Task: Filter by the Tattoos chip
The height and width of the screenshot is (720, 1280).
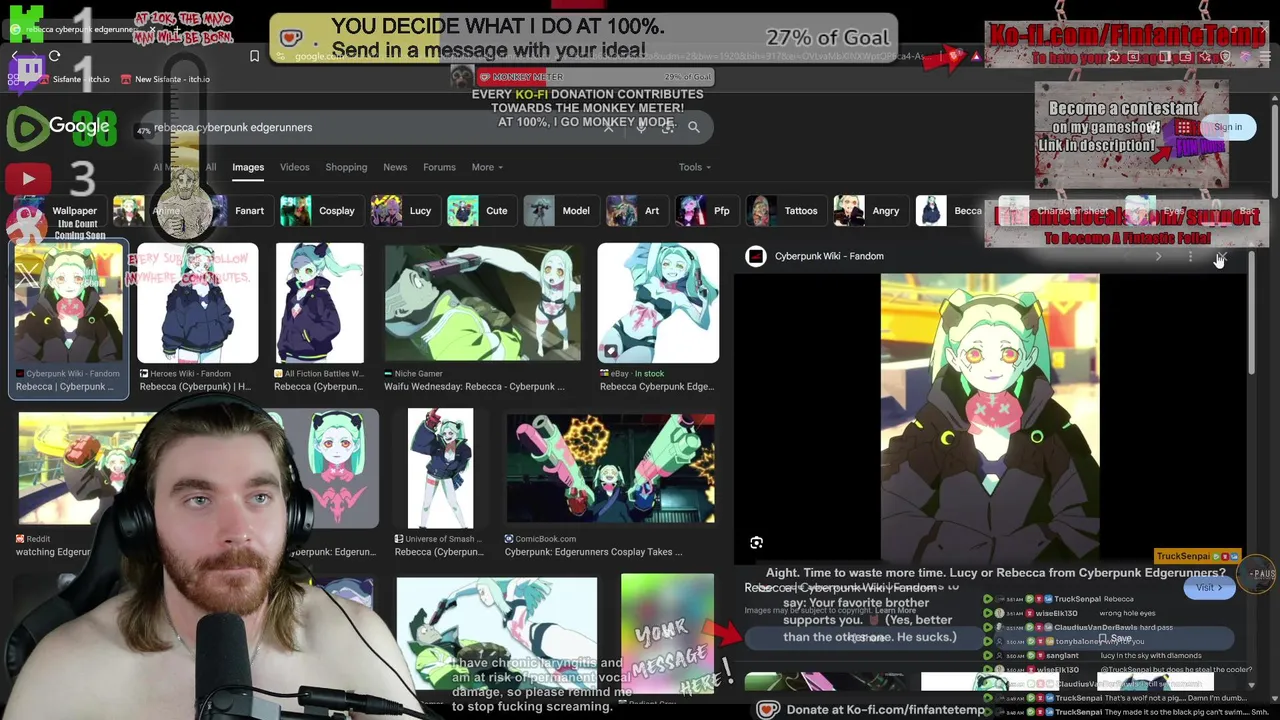Action: coord(785,211)
